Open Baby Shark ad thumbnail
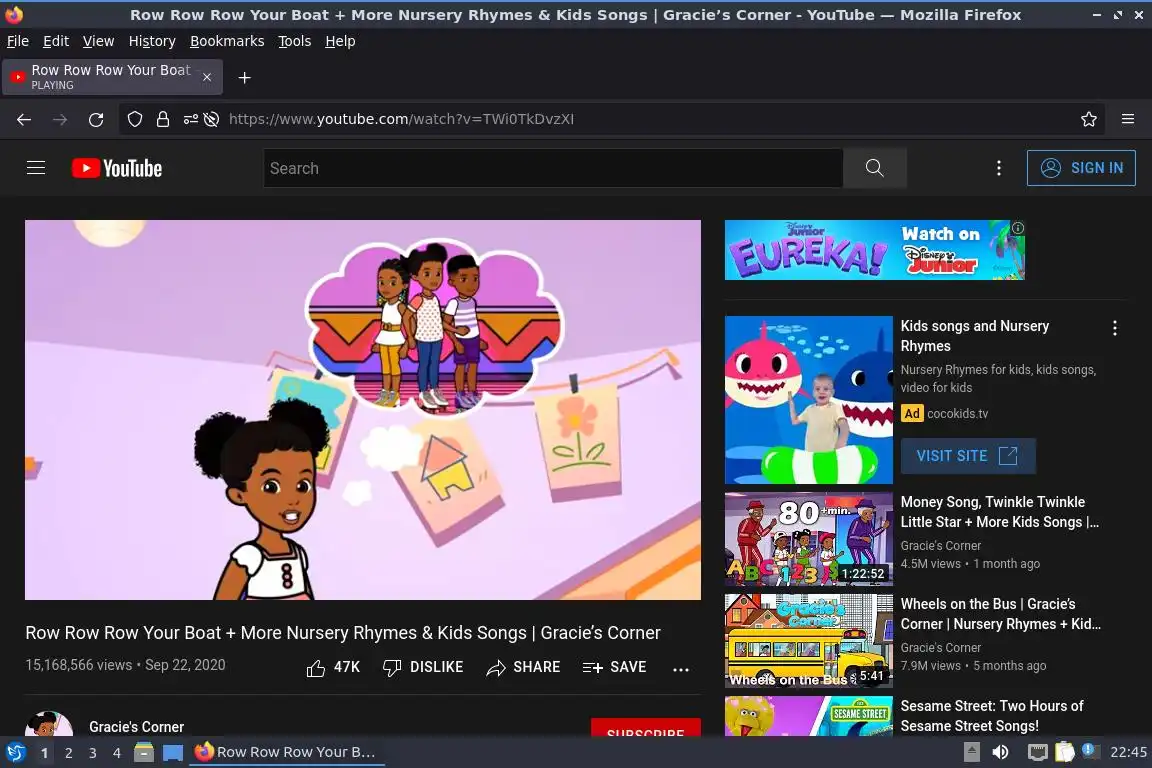 coord(808,400)
